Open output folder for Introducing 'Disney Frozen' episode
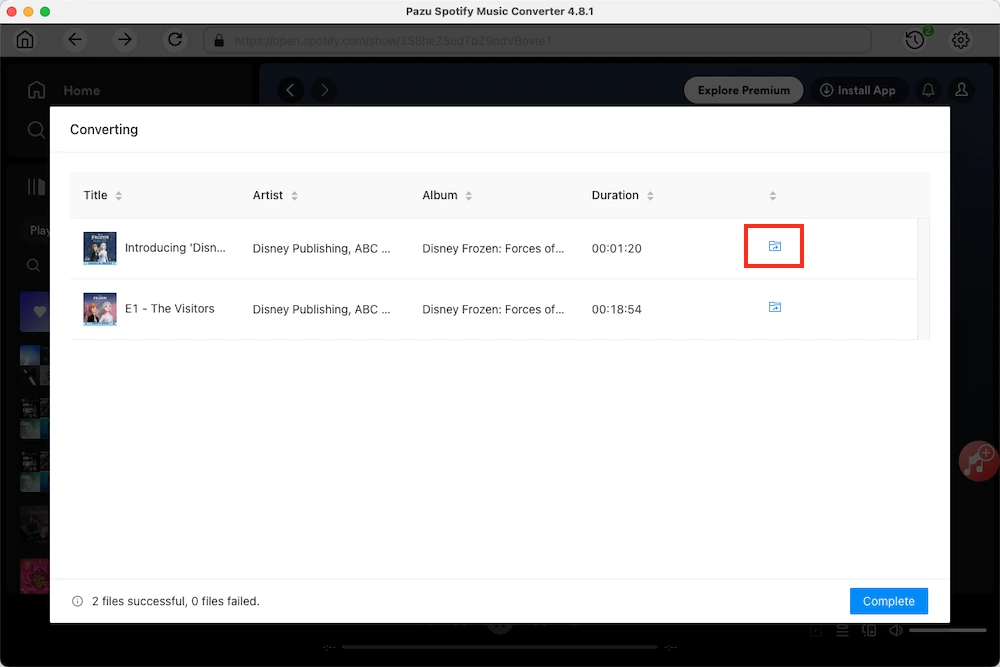1000x667 pixels. [x=774, y=245]
